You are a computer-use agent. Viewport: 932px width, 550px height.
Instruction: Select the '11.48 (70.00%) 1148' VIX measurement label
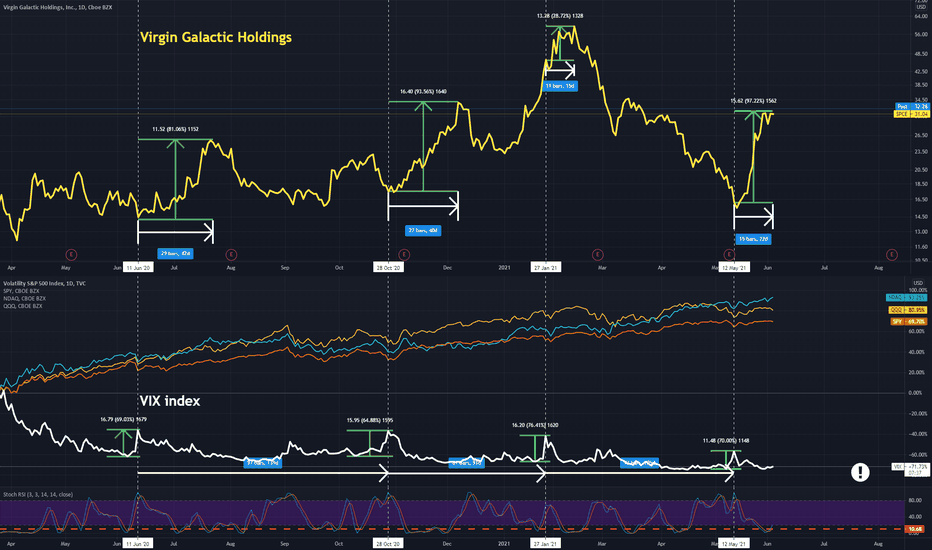pyautogui.click(x=726, y=441)
